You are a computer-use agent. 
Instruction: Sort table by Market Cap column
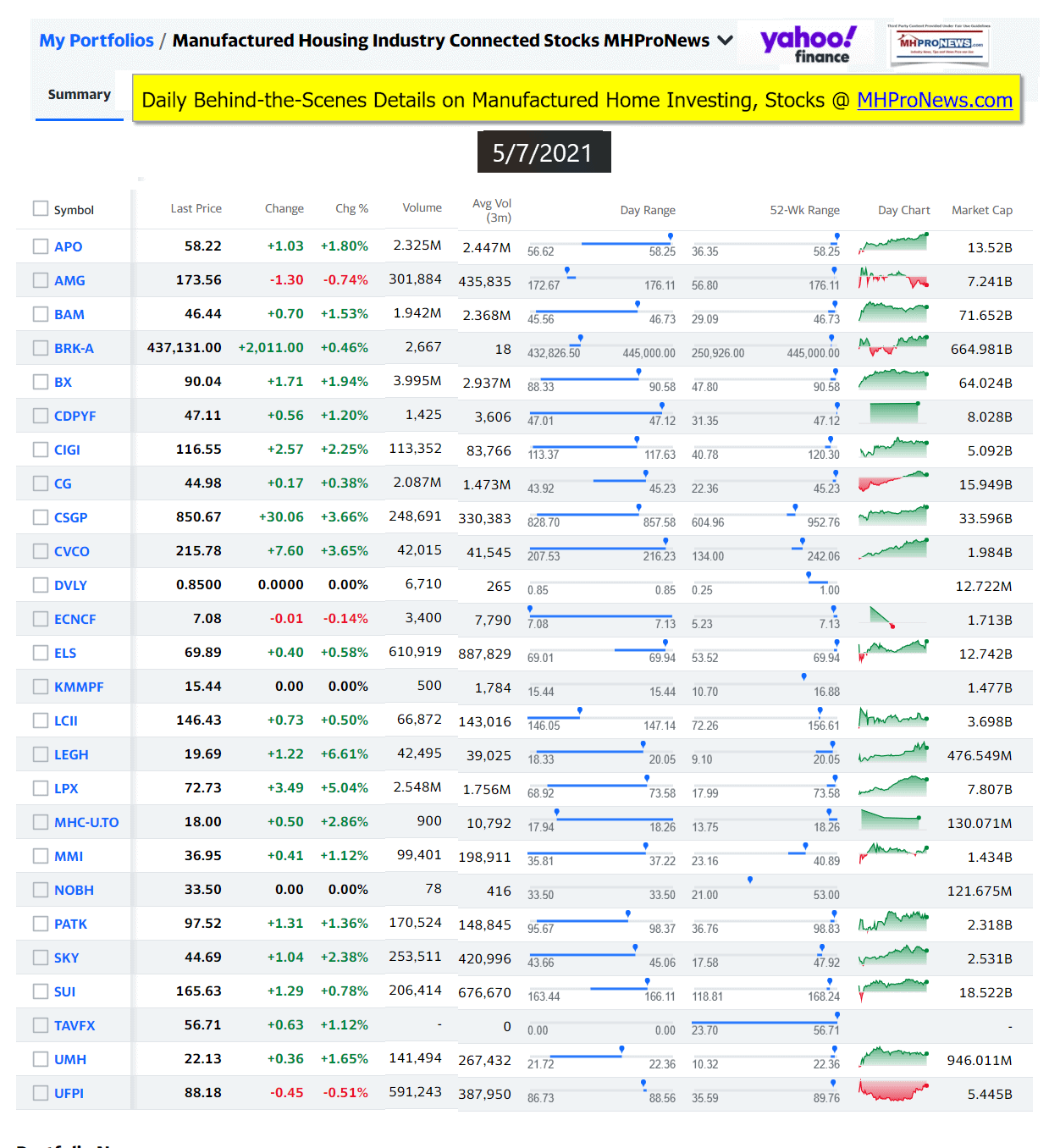coord(981,210)
